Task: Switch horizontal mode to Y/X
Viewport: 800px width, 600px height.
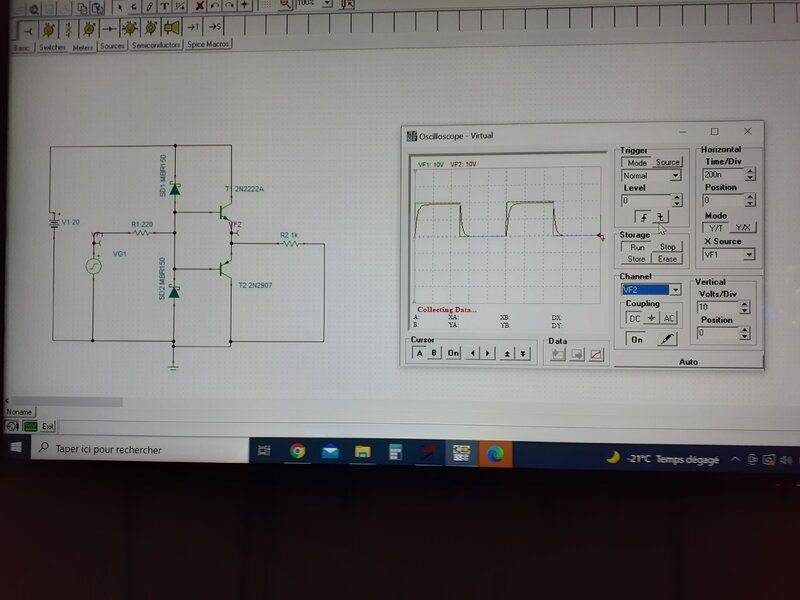Action: pyautogui.click(x=743, y=228)
